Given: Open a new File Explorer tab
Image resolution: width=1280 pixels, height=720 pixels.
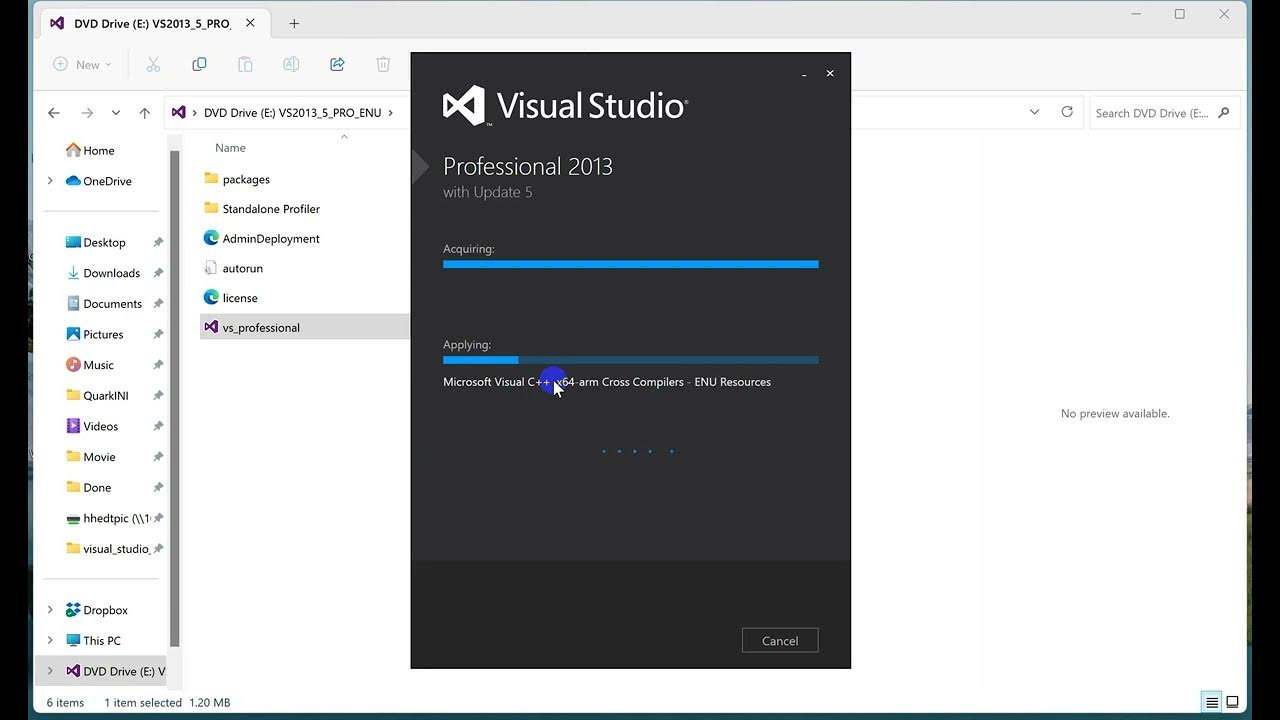Looking at the screenshot, I should tap(294, 23).
